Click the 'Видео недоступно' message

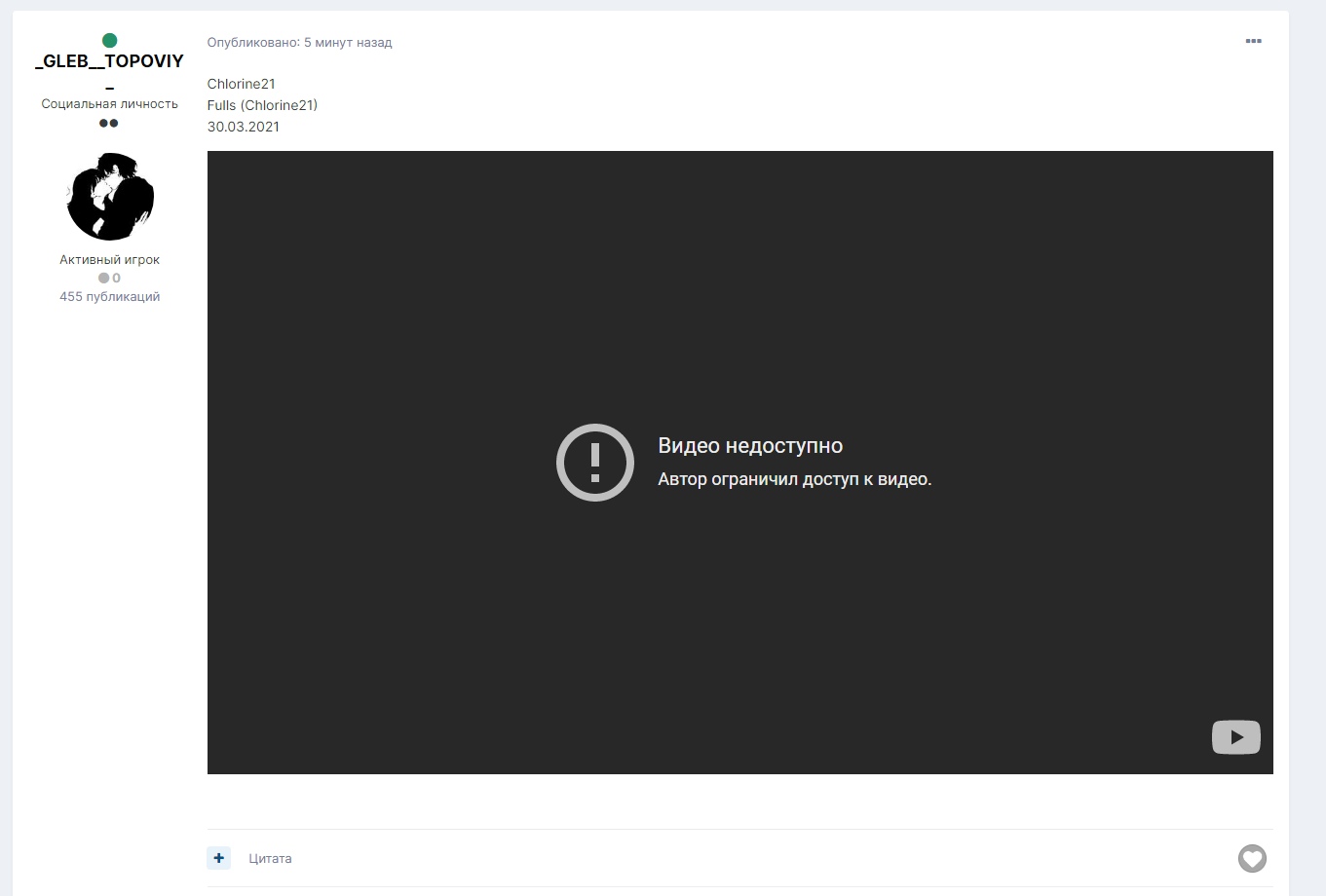click(x=750, y=446)
